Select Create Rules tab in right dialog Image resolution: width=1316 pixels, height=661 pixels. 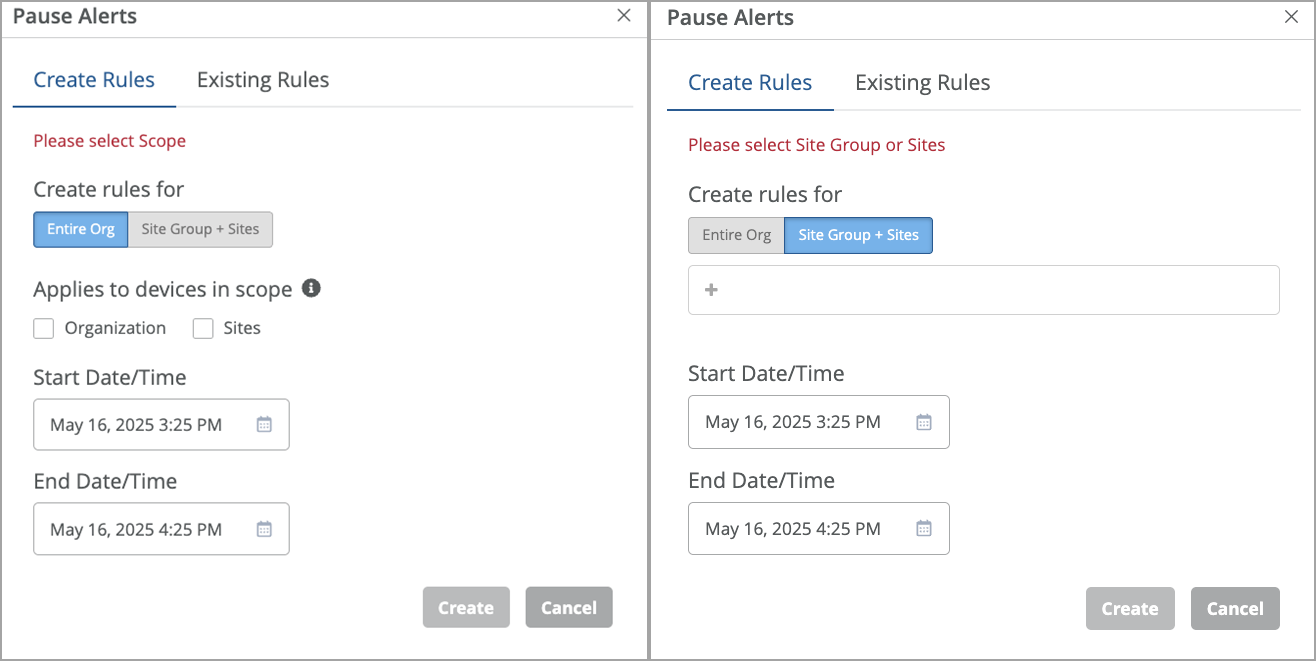[750, 83]
